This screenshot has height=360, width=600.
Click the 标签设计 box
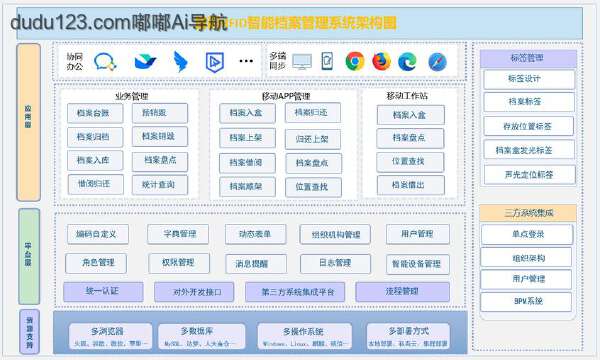(x=529, y=79)
